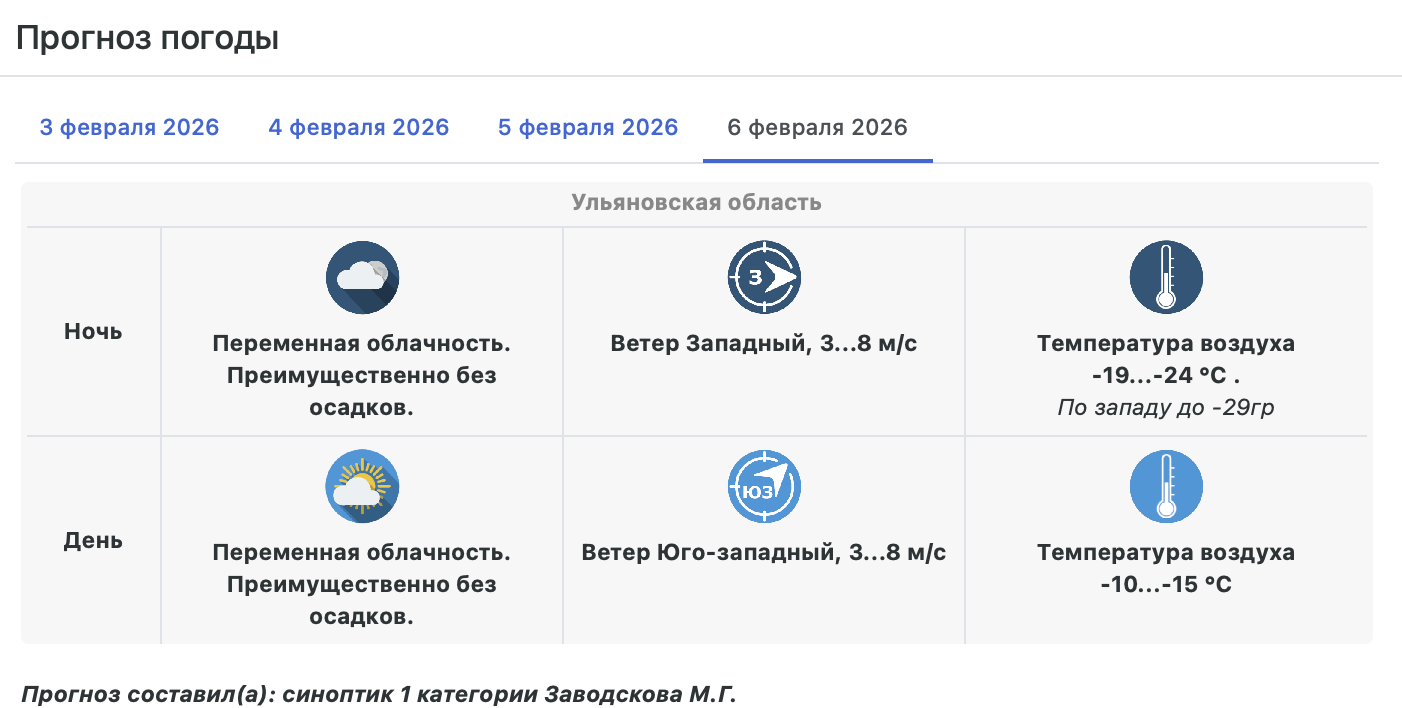1402x708 pixels.
Task: Click the daytime sun and cloud icon
Action: 362,486
